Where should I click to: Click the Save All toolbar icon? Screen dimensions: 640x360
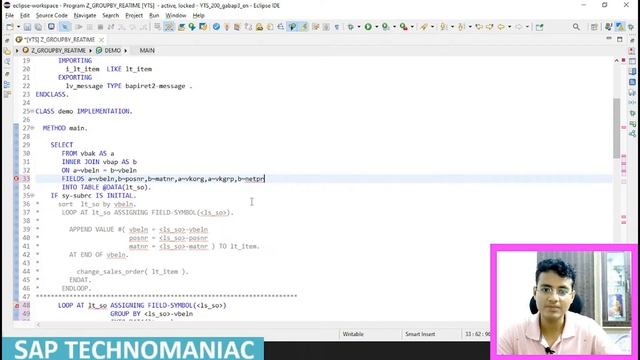(38, 27)
